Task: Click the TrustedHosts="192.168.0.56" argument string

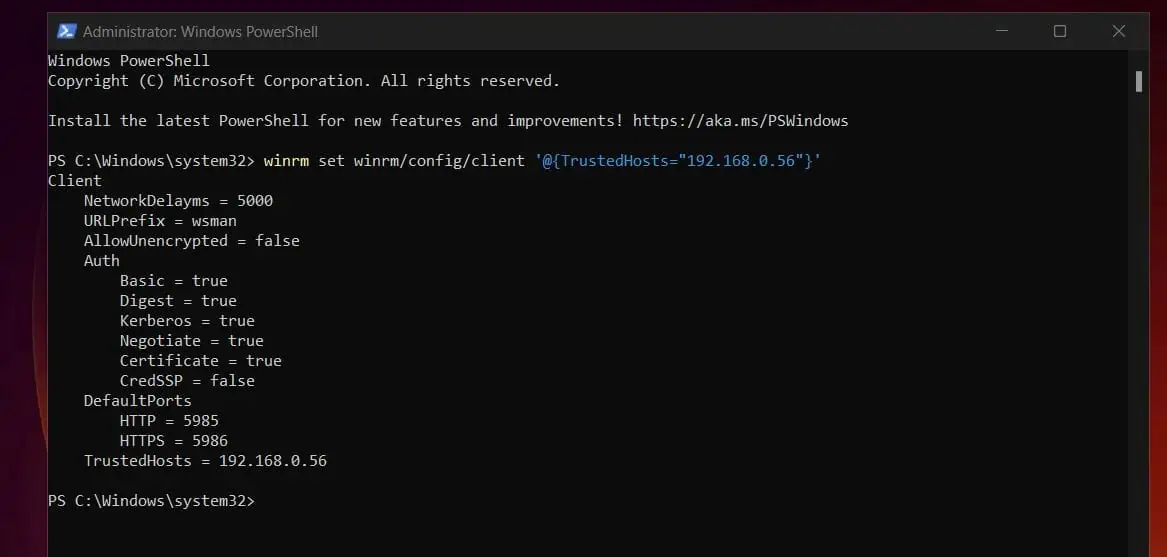Action: pyautogui.click(x=677, y=161)
